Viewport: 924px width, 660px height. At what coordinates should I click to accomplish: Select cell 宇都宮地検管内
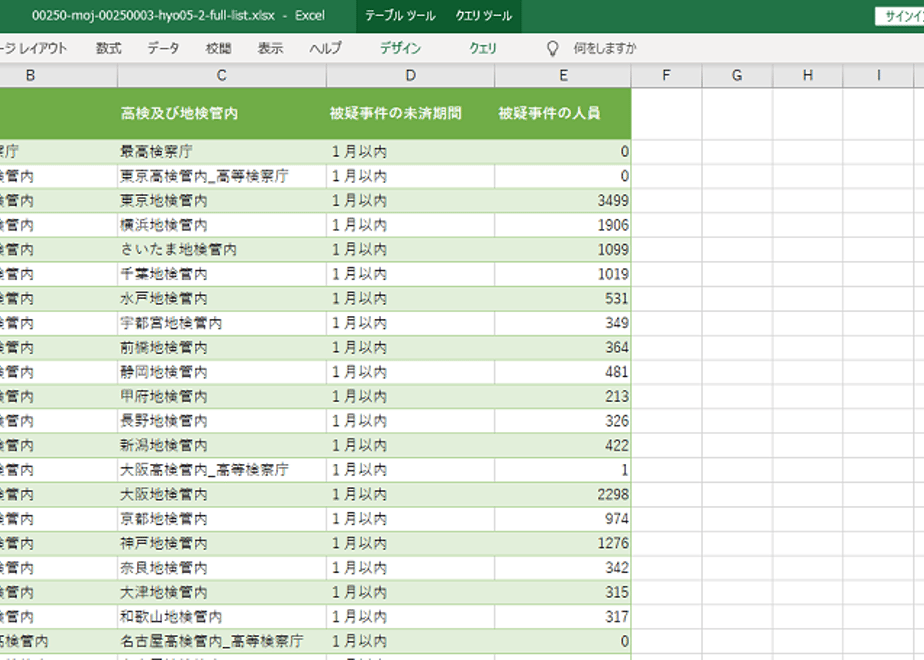tap(222, 323)
